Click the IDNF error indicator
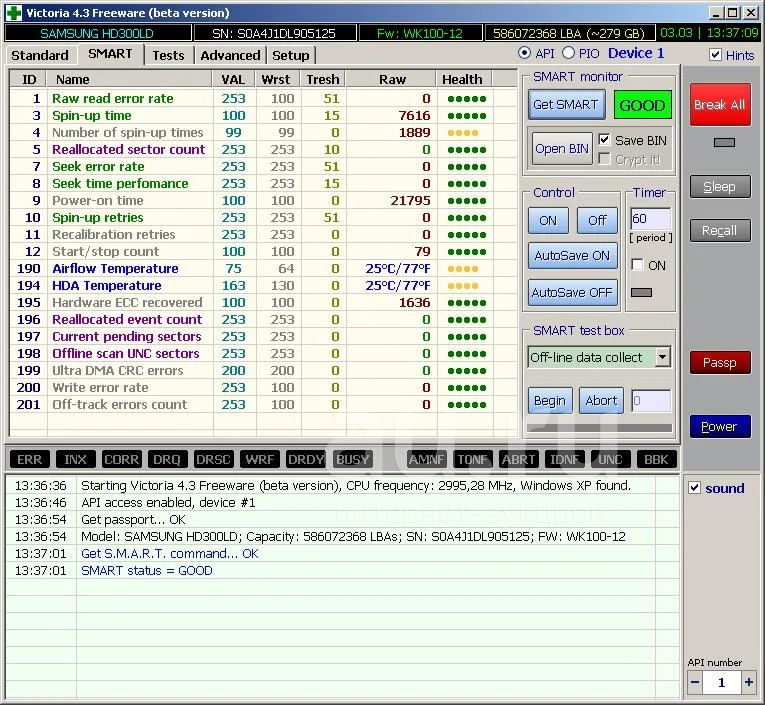 [564, 459]
